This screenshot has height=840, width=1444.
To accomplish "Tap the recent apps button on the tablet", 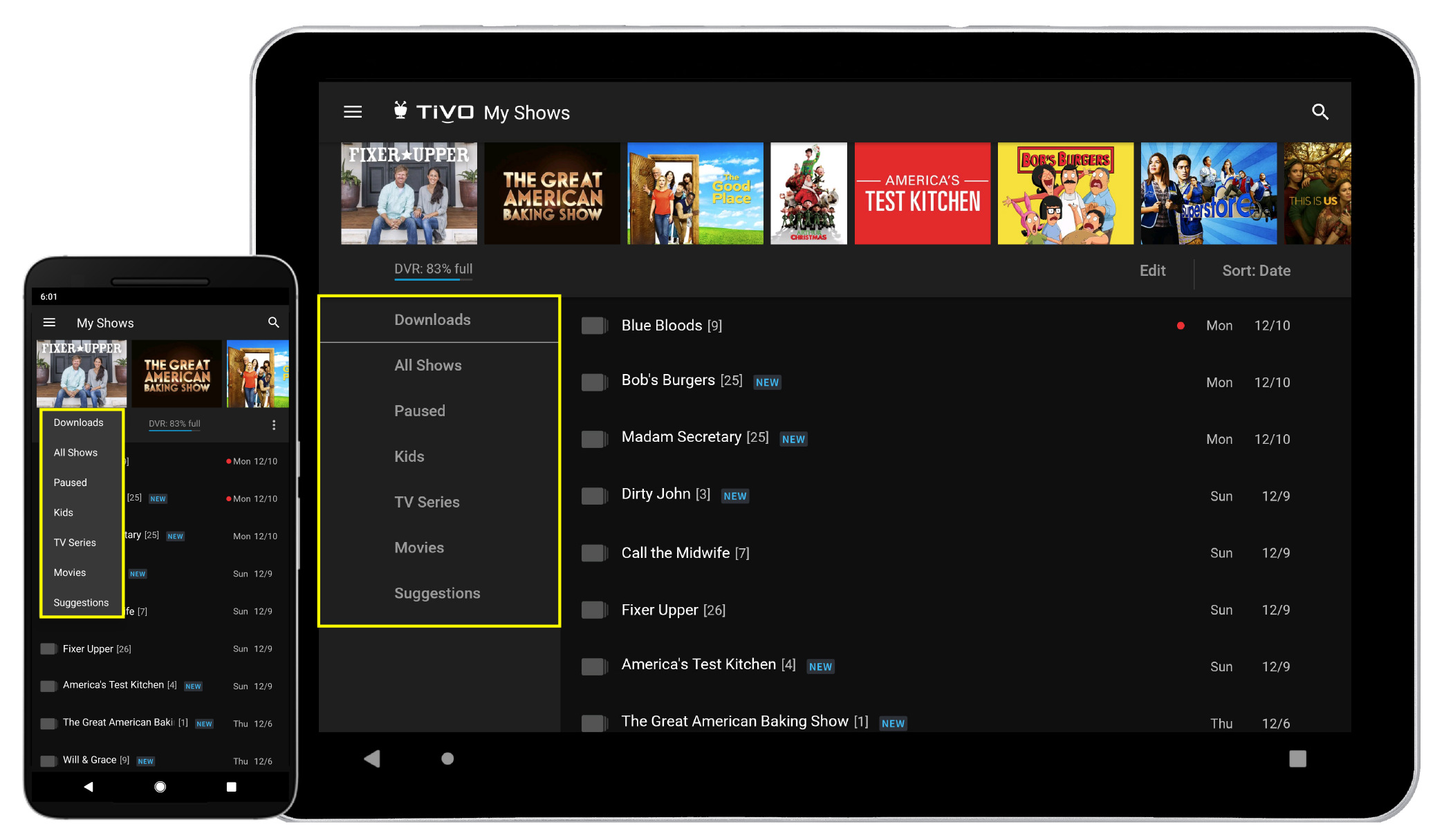I will [x=1297, y=758].
